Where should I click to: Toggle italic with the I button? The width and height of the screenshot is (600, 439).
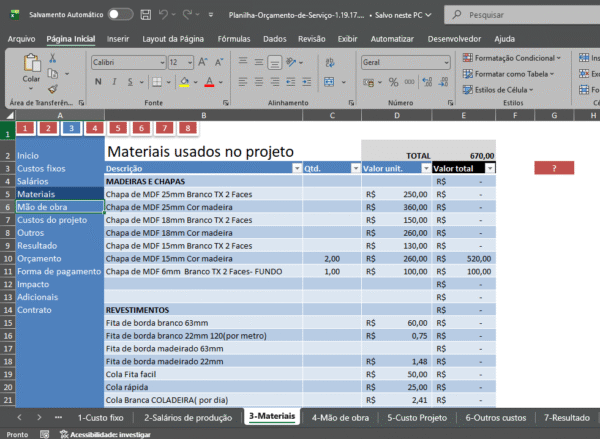pos(114,82)
